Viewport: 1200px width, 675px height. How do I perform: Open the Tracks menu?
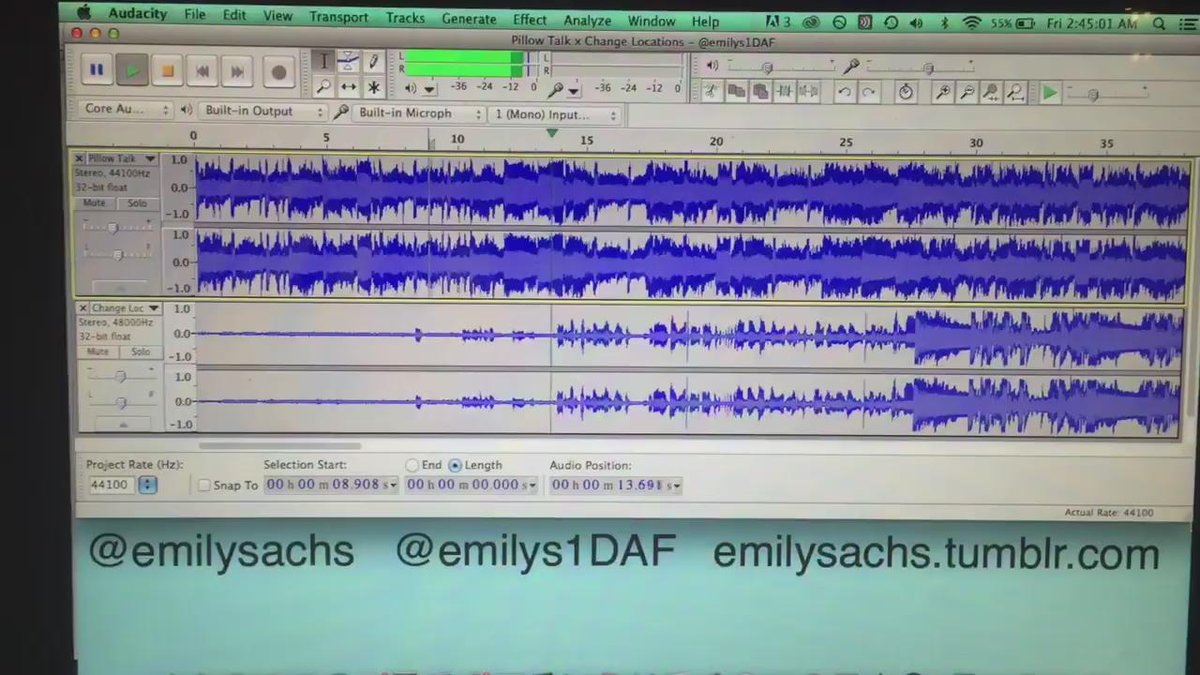[405, 18]
